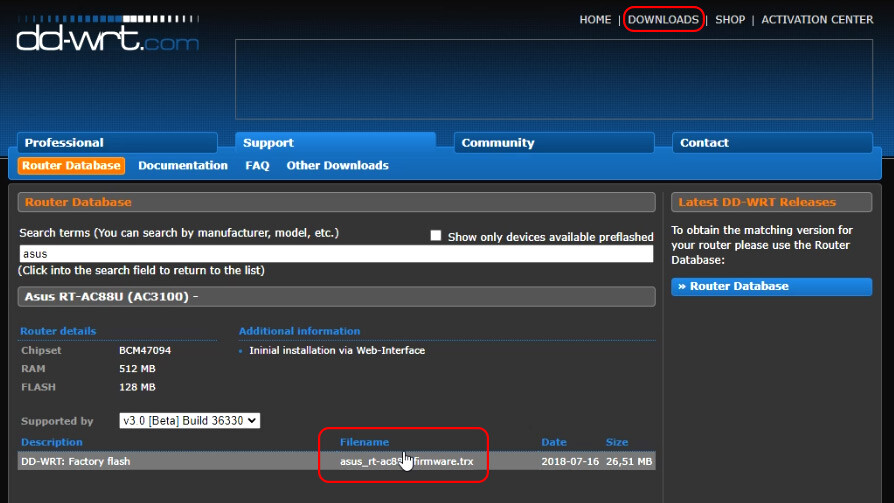The height and width of the screenshot is (503, 894).
Task: Click the Date column header
Action: (554, 442)
